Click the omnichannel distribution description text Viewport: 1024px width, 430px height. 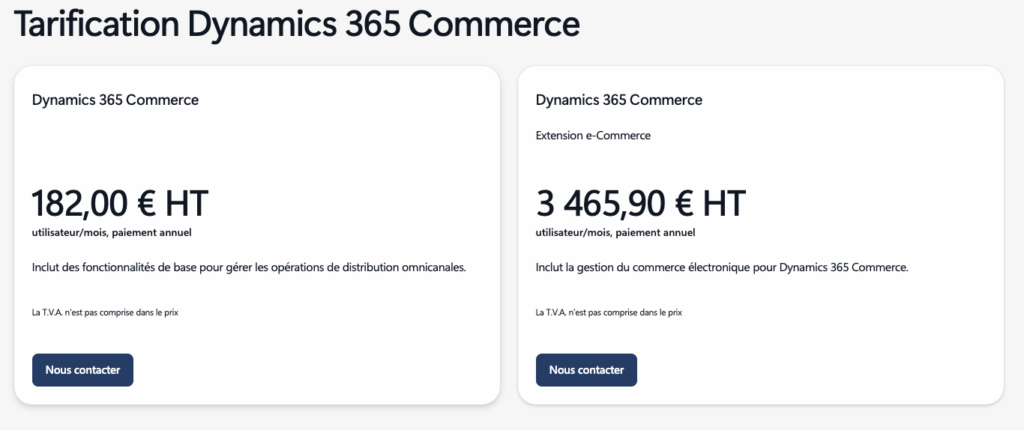249,268
